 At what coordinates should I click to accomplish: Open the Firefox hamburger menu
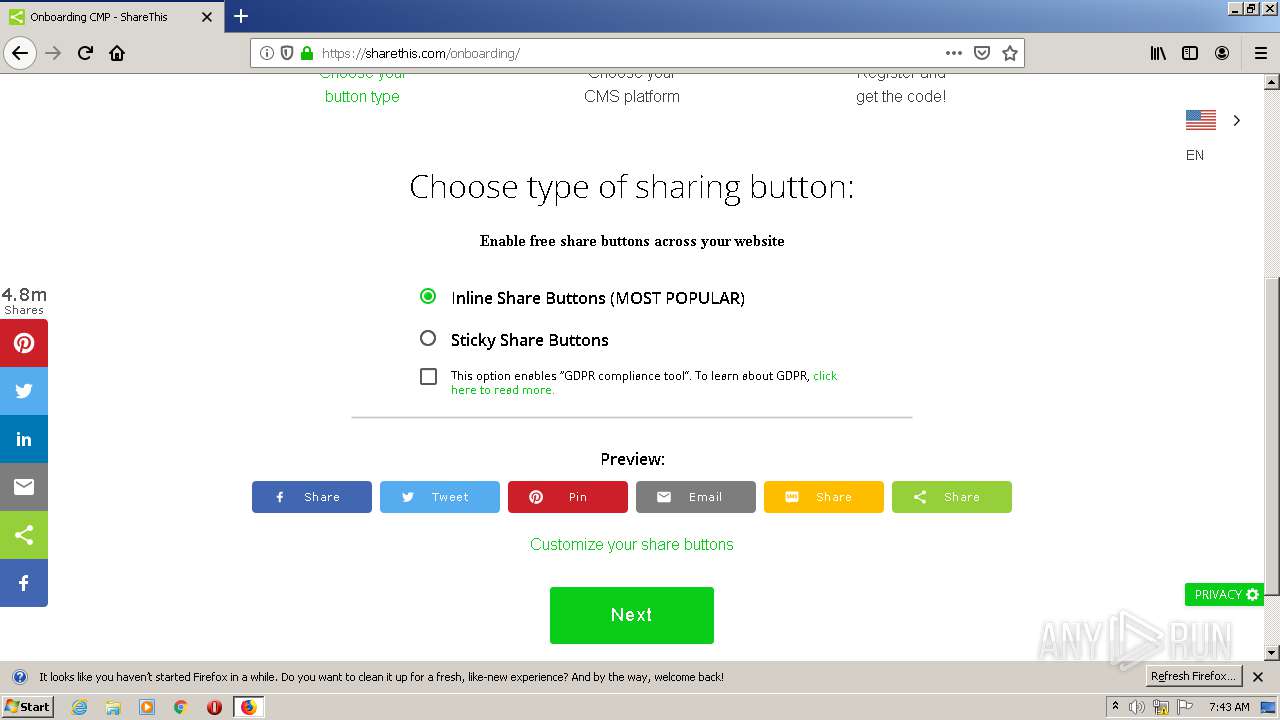(1260, 53)
